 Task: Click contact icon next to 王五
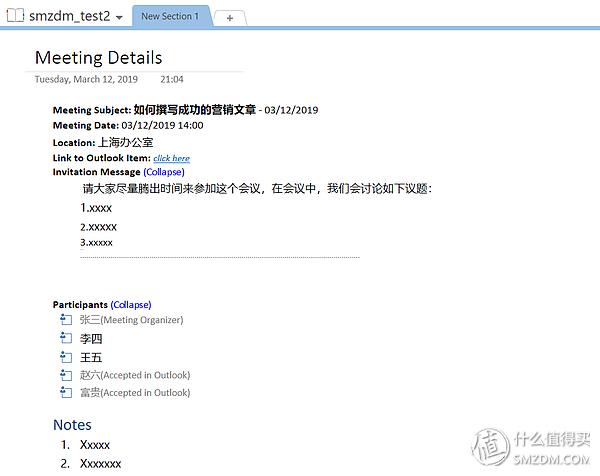pyautogui.click(x=66, y=357)
